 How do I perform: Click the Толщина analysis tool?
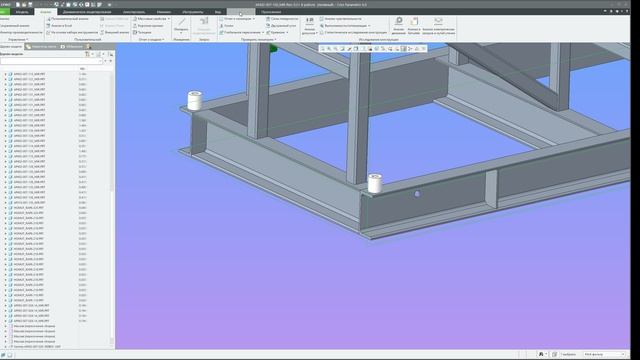pos(142,32)
